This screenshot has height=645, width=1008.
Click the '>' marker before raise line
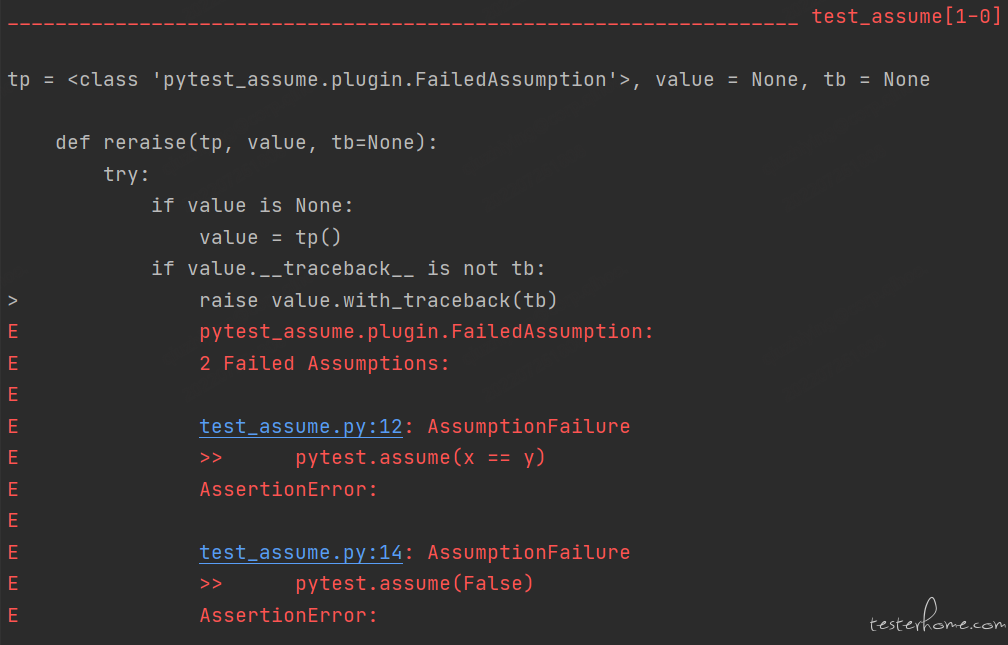13,300
